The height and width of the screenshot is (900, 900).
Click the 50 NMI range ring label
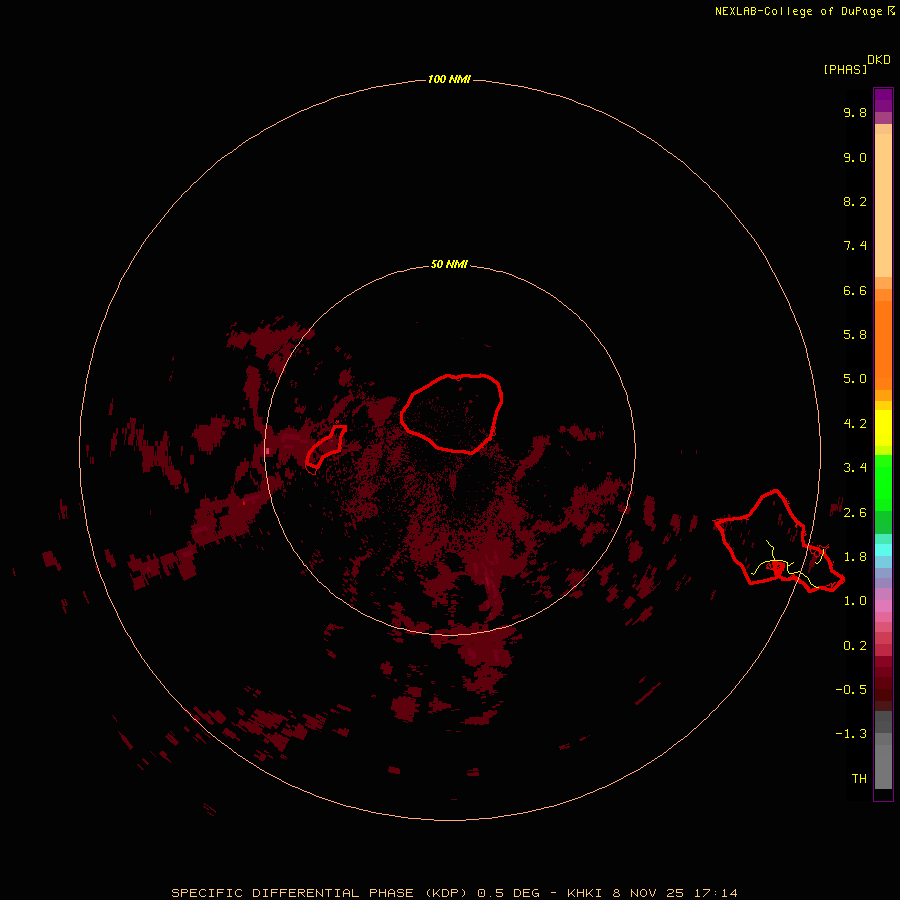point(449,264)
